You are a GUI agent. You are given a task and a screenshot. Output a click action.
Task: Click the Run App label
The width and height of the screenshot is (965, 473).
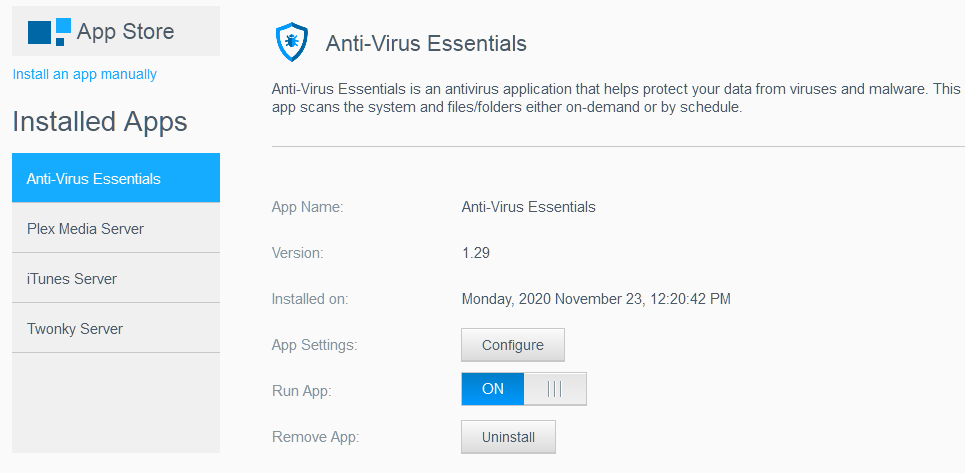[x=302, y=391]
